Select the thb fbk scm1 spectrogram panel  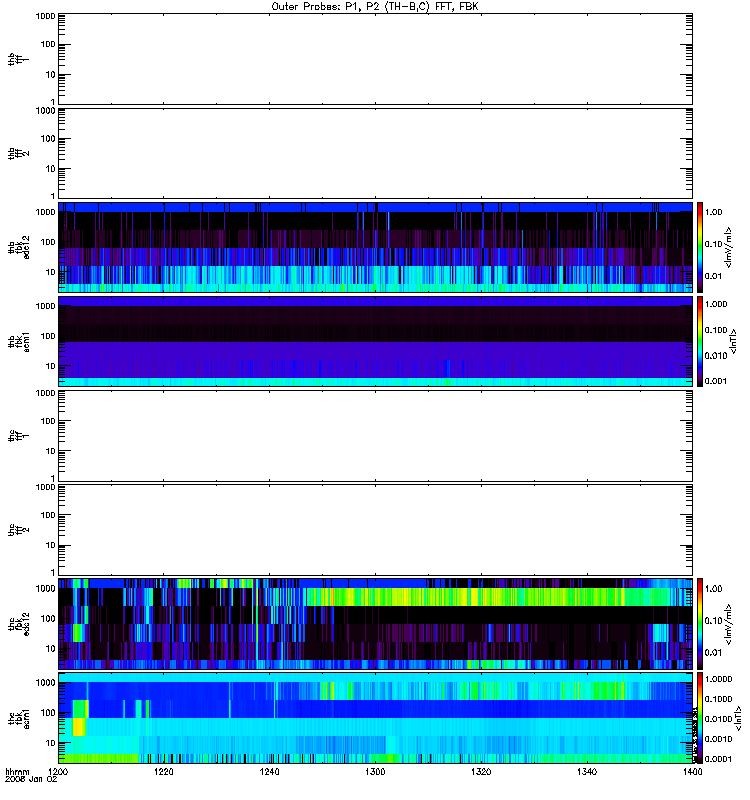[x=376, y=341]
